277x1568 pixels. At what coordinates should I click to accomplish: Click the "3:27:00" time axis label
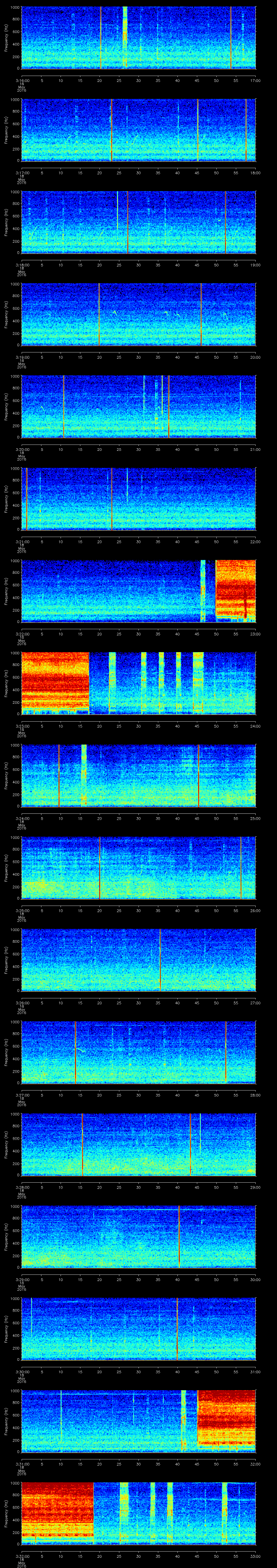coord(22,1095)
